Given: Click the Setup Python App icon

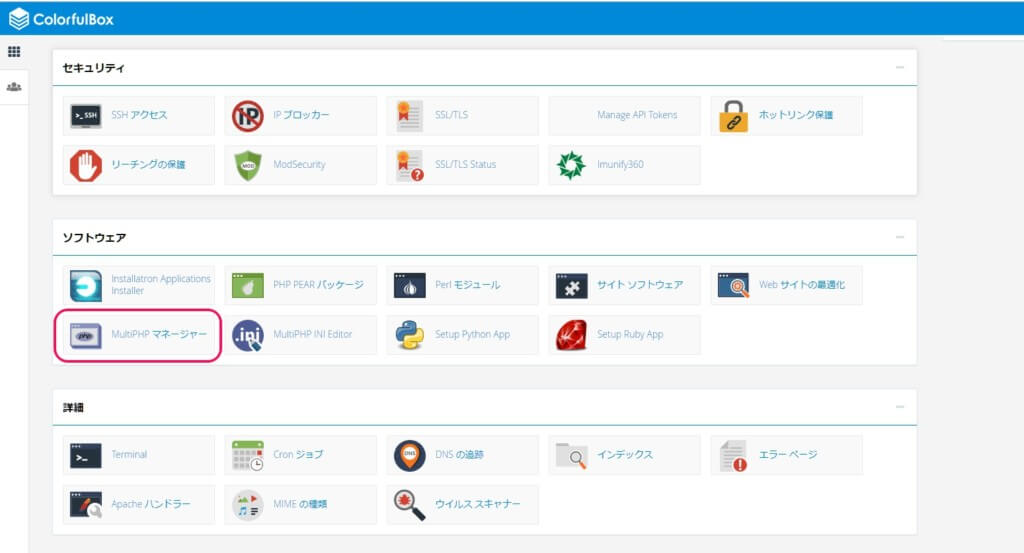Looking at the screenshot, I should tap(409, 334).
